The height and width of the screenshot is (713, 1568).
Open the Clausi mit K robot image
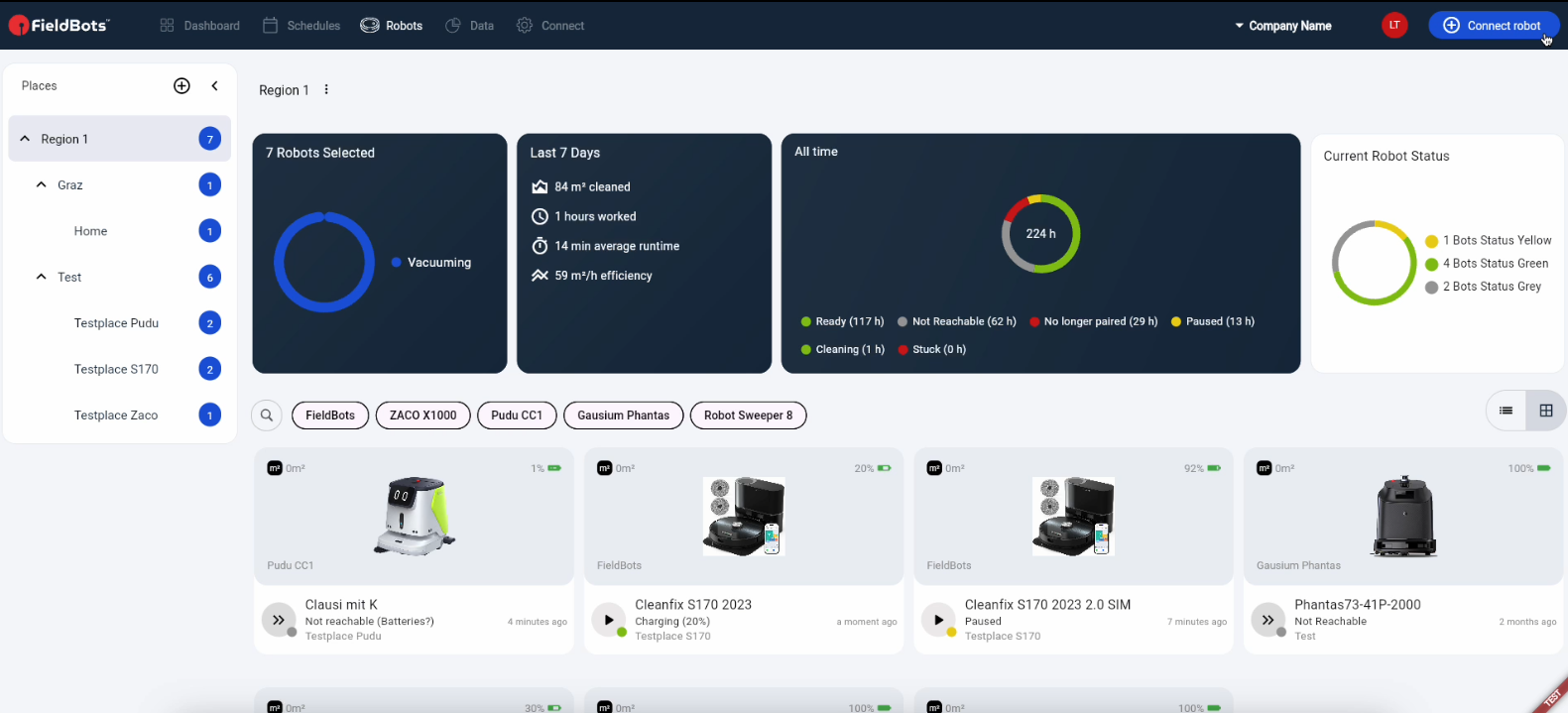415,516
